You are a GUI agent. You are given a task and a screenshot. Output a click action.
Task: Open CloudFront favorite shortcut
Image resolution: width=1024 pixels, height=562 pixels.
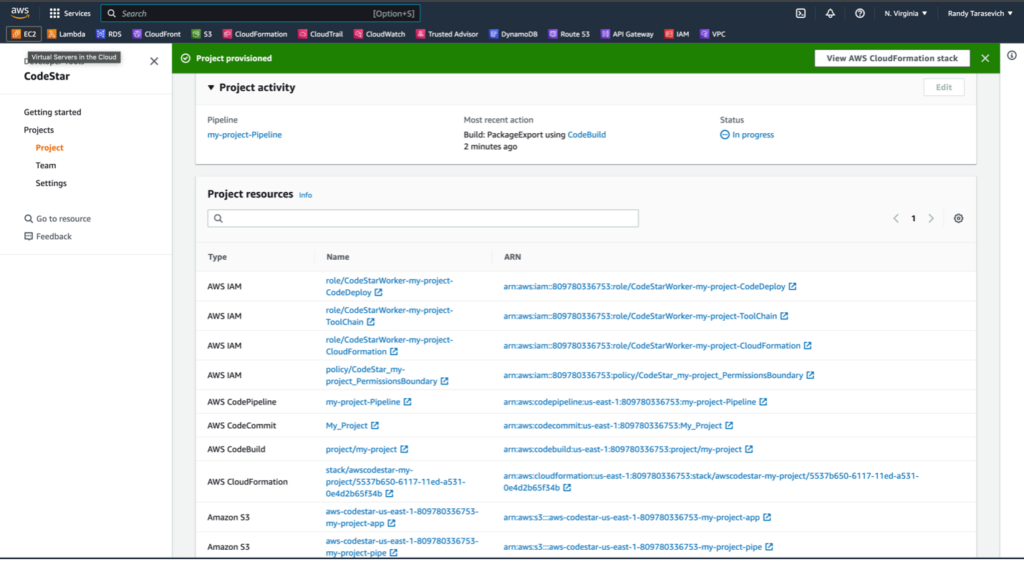(157, 34)
